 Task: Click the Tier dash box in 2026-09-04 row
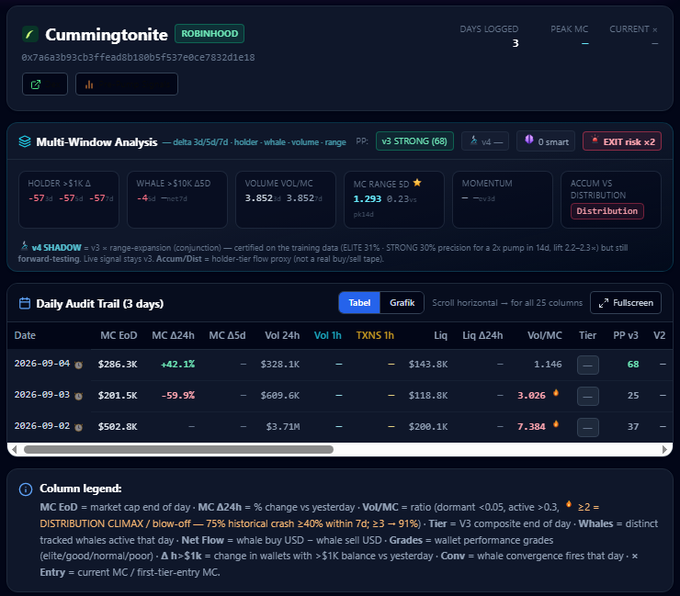(588, 365)
